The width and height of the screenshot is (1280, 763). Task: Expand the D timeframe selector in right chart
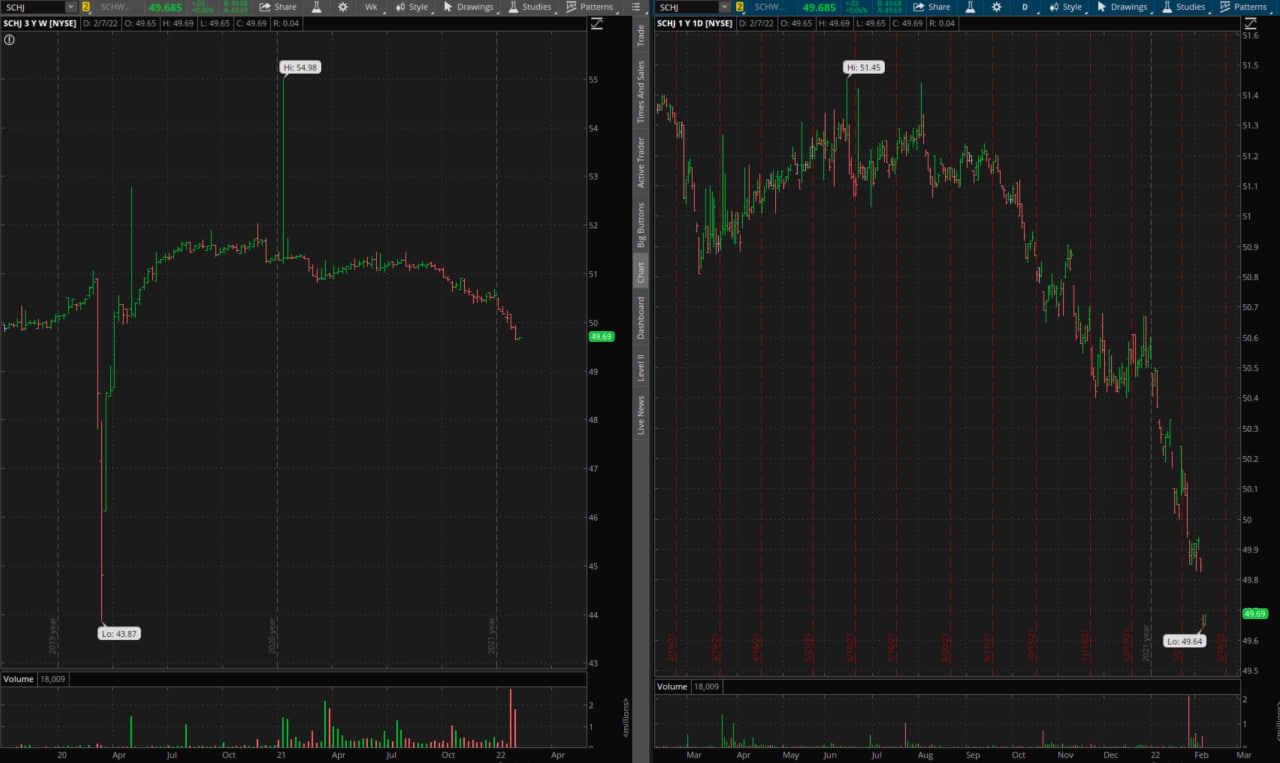pyautogui.click(x=1025, y=7)
